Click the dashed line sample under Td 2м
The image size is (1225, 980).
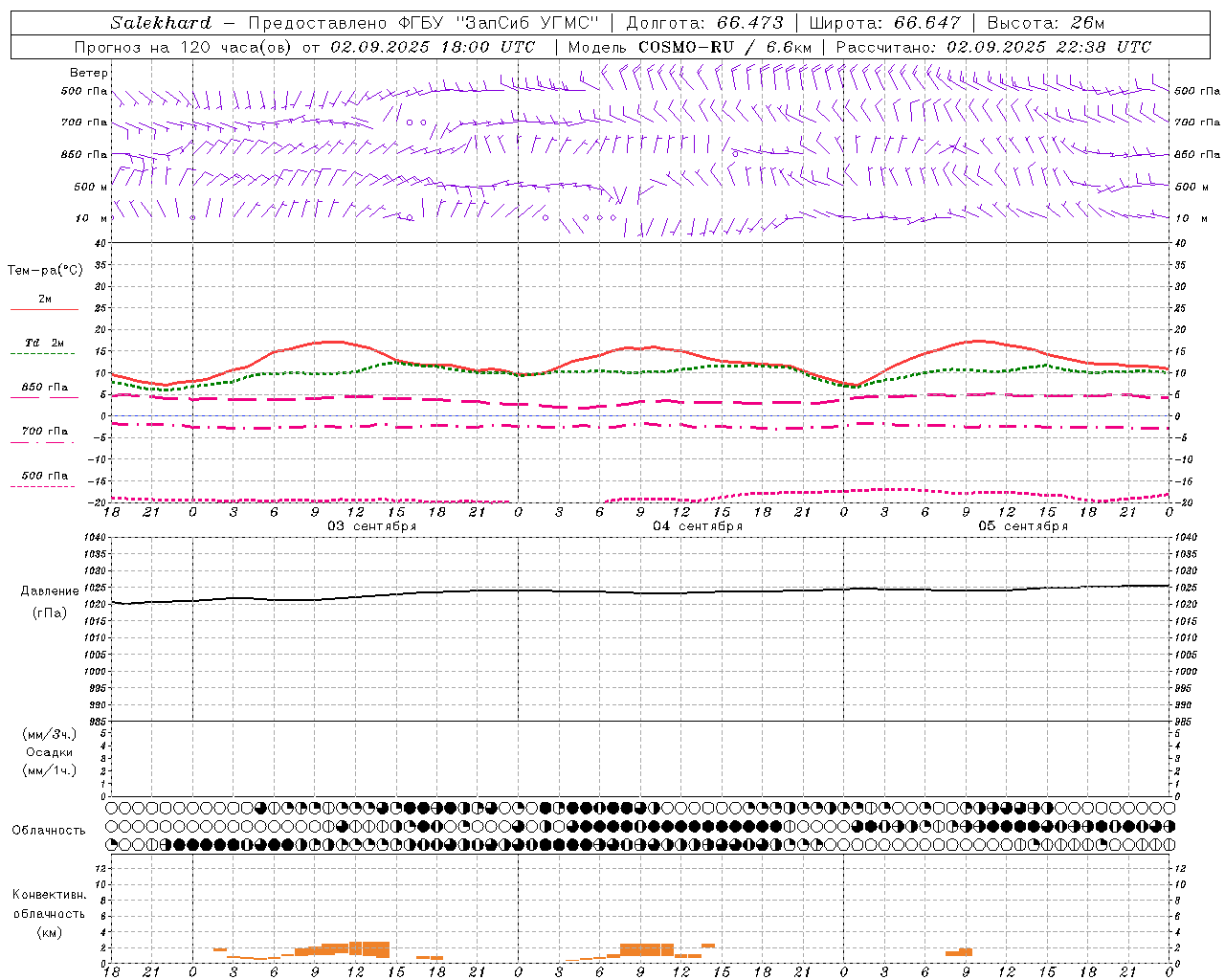click(x=42, y=354)
